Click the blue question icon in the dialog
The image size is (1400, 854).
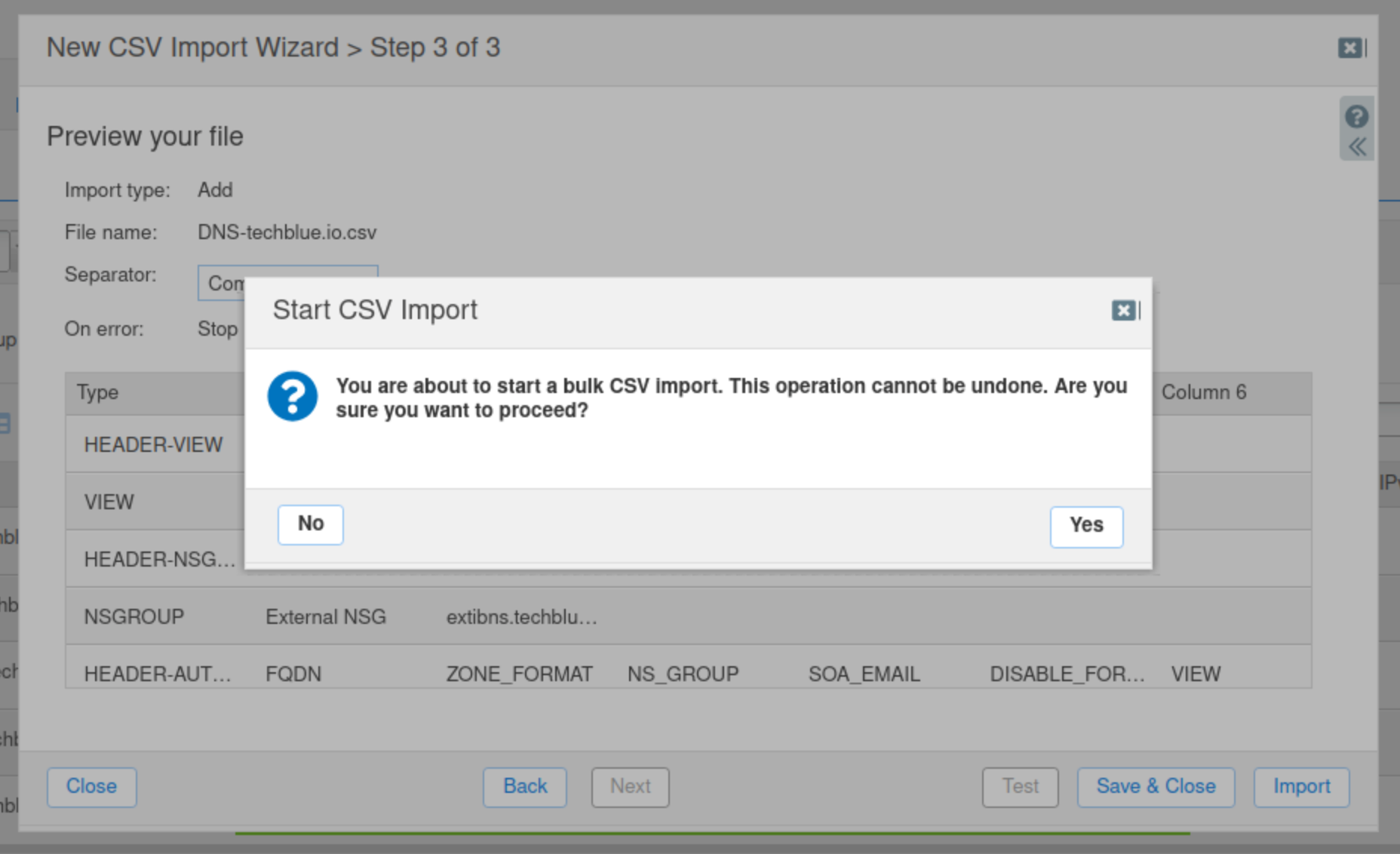click(x=292, y=396)
